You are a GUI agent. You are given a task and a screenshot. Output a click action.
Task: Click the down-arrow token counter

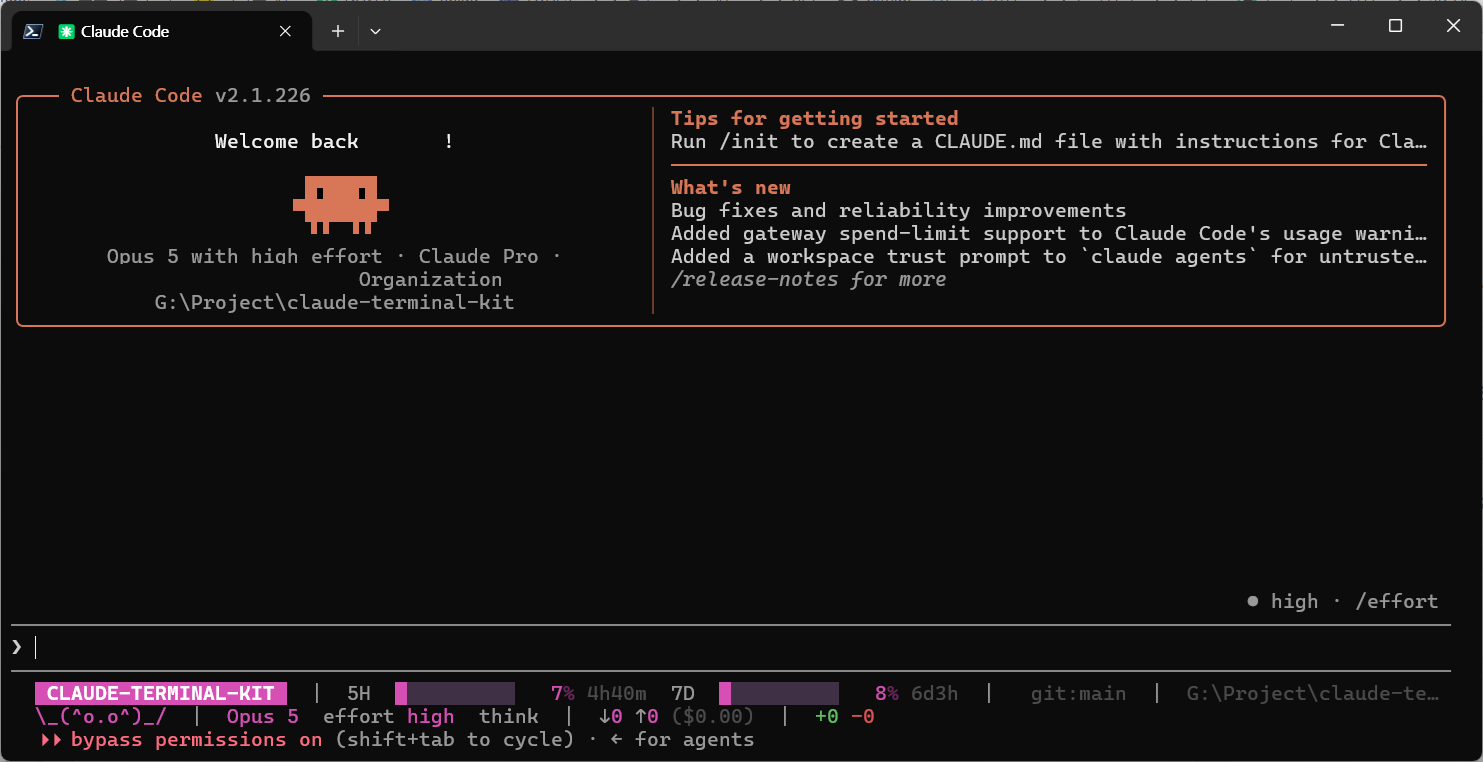coord(611,716)
